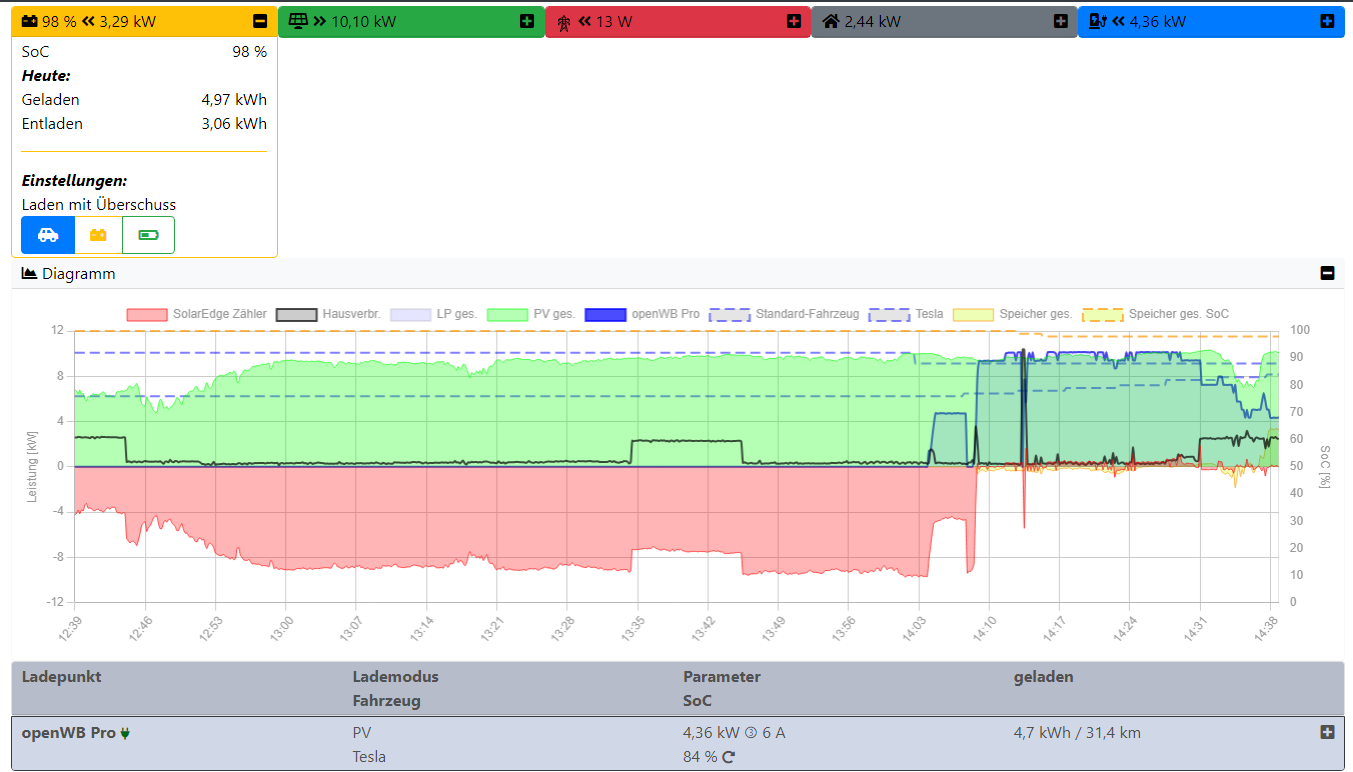The height and width of the screenshot is (772, 1353).
Task: Click the yellow battery charge mode icon
Action: [97, 234]
